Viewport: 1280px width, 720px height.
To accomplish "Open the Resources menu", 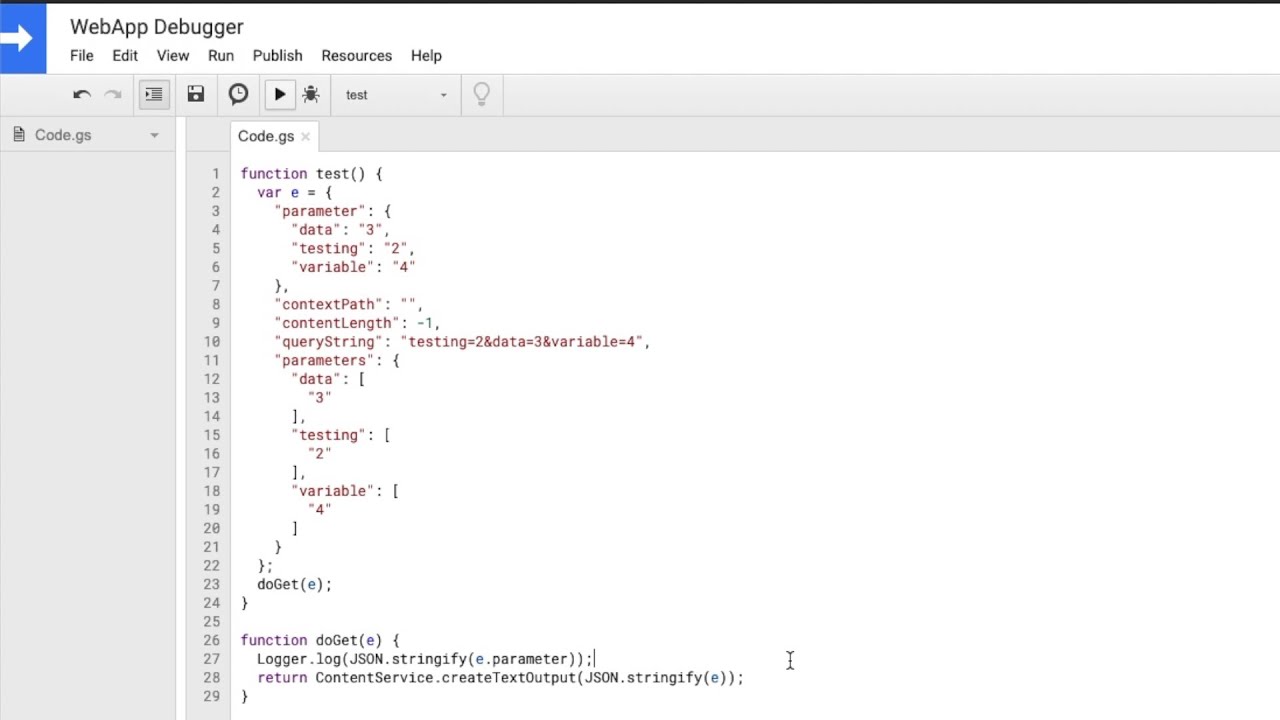I will pos(356,56).
